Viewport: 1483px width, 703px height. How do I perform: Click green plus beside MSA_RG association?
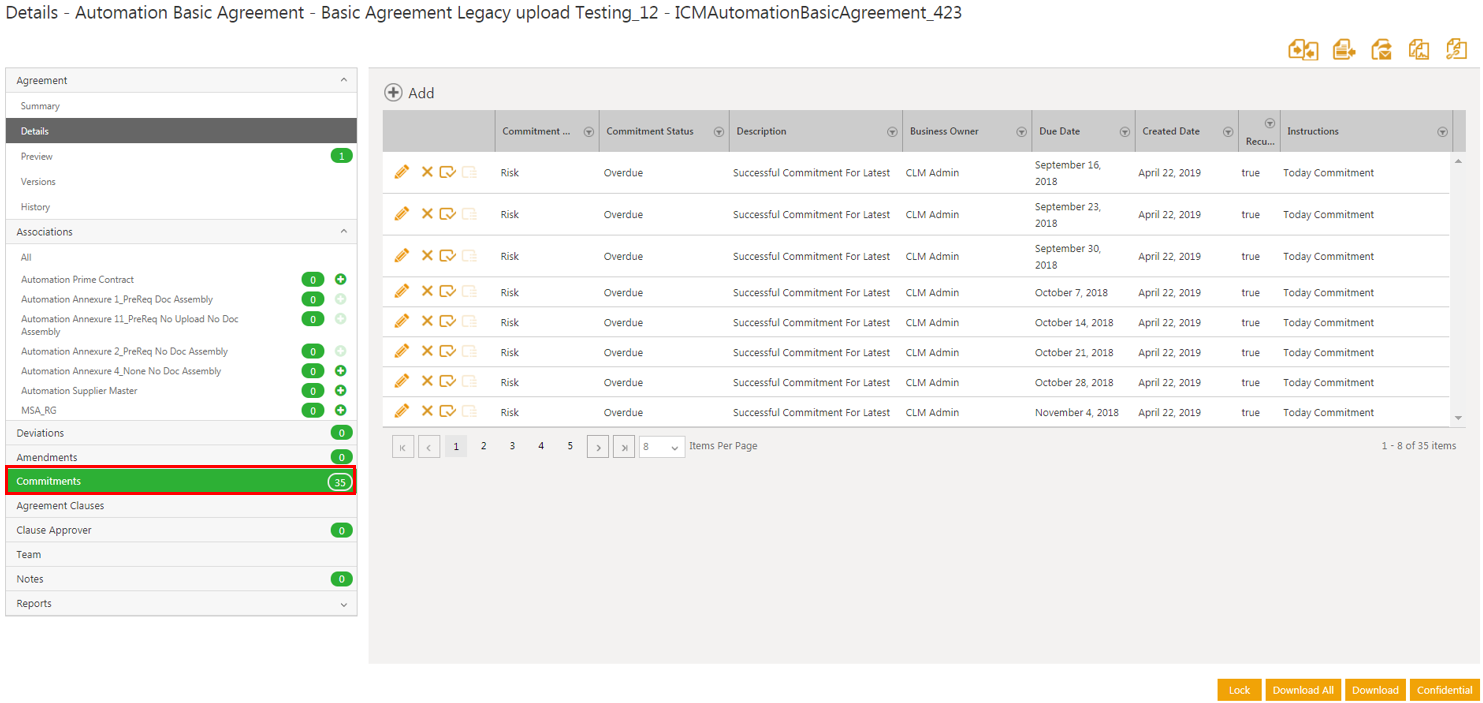coord(340,410)
